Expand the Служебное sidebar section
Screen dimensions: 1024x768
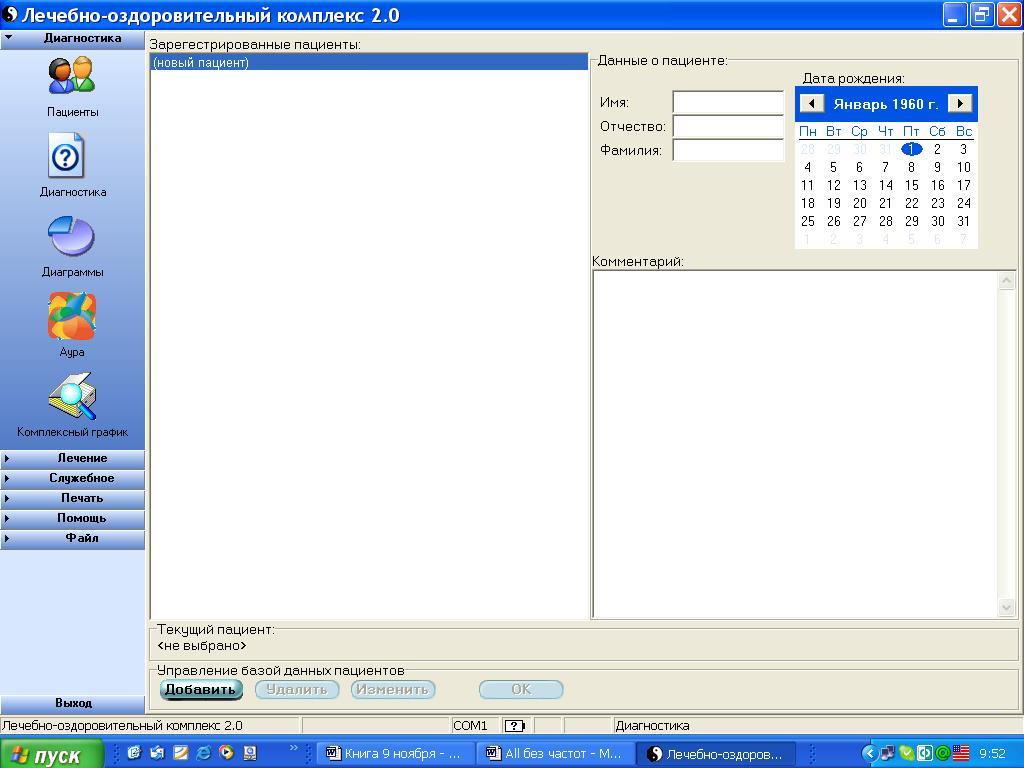tap(73, 478)
